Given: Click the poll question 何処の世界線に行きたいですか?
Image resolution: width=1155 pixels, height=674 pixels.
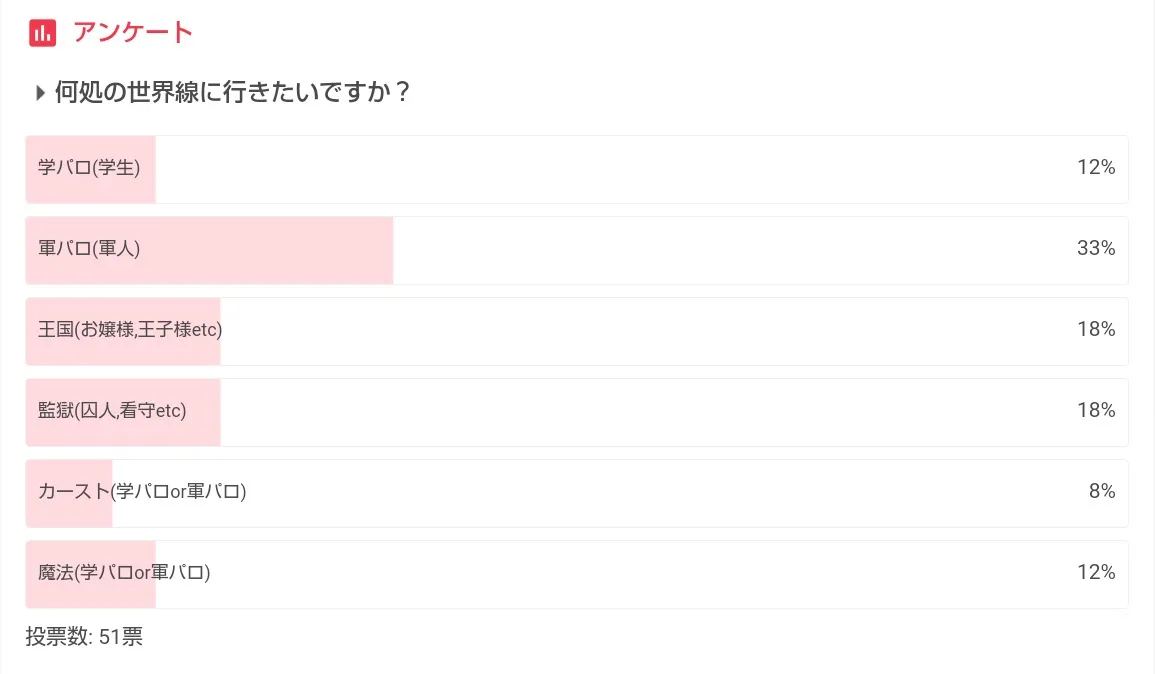Looking at the screenshot, I should (232, 92).
